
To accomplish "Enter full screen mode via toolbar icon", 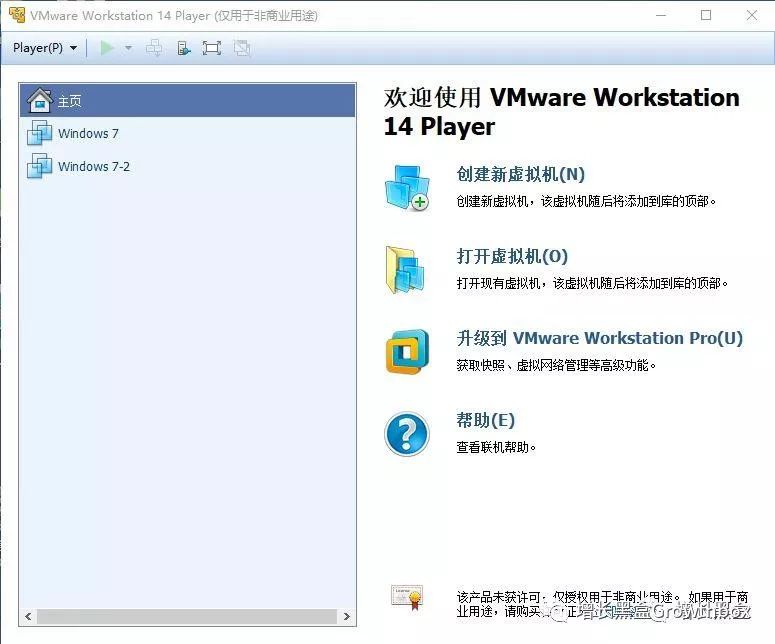I will click(x=212, y=48).
